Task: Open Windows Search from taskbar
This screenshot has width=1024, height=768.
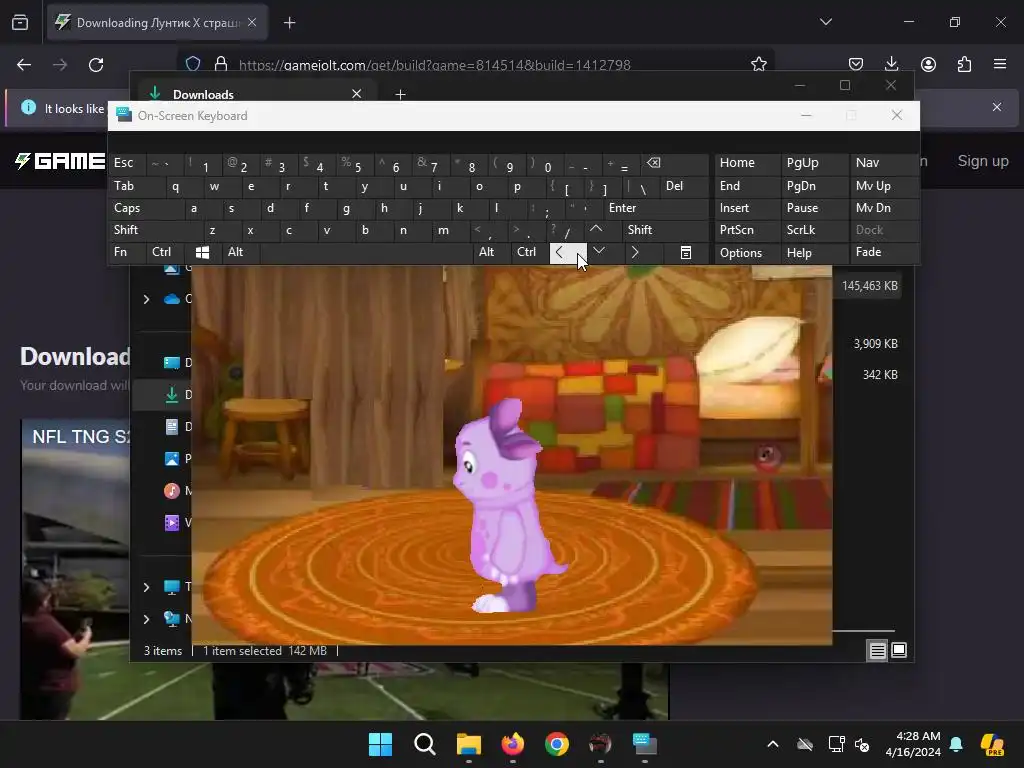Action: click(x=424, y=744)
